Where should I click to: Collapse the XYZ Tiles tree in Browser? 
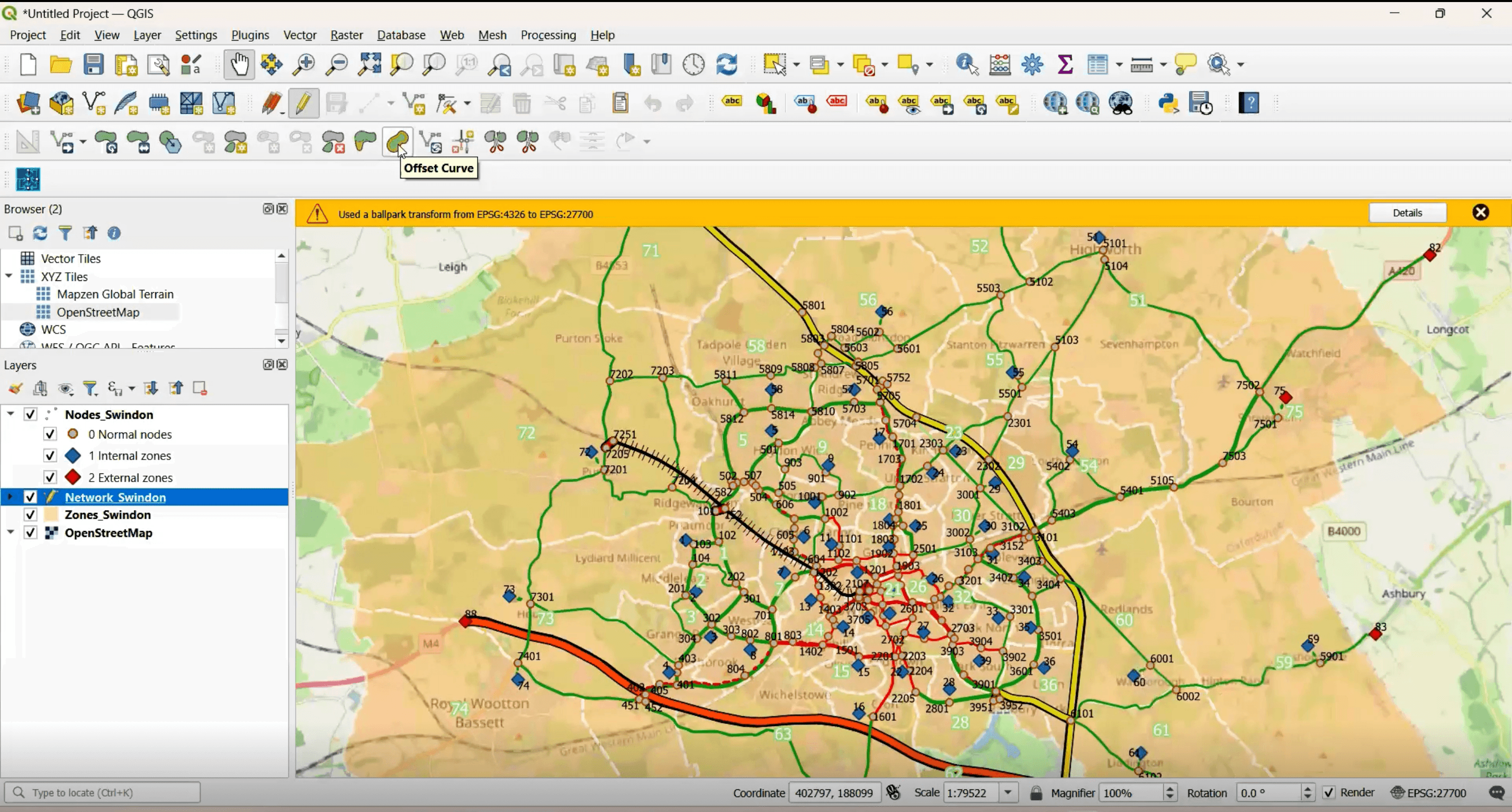[x=9, y=276]
